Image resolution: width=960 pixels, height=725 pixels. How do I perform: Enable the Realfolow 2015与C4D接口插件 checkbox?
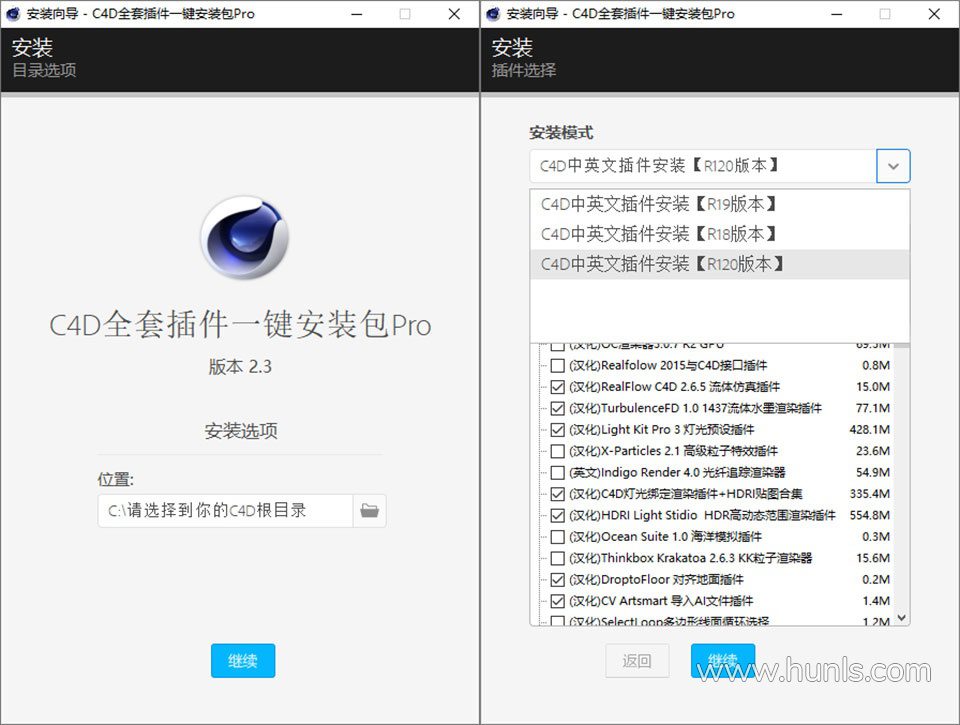coord(557,366)
